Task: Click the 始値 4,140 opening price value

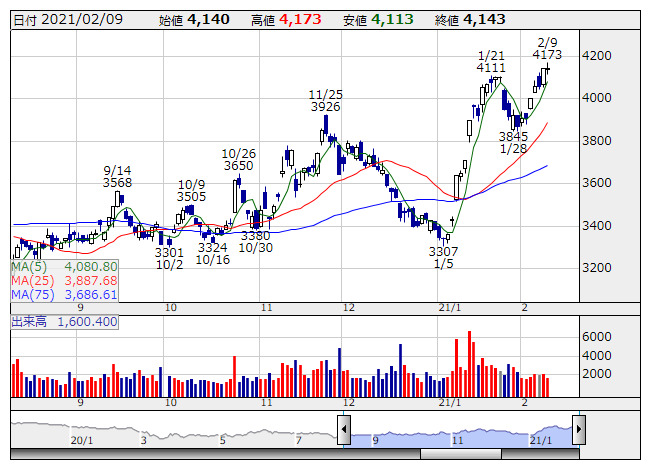Action: pos(196,20)
